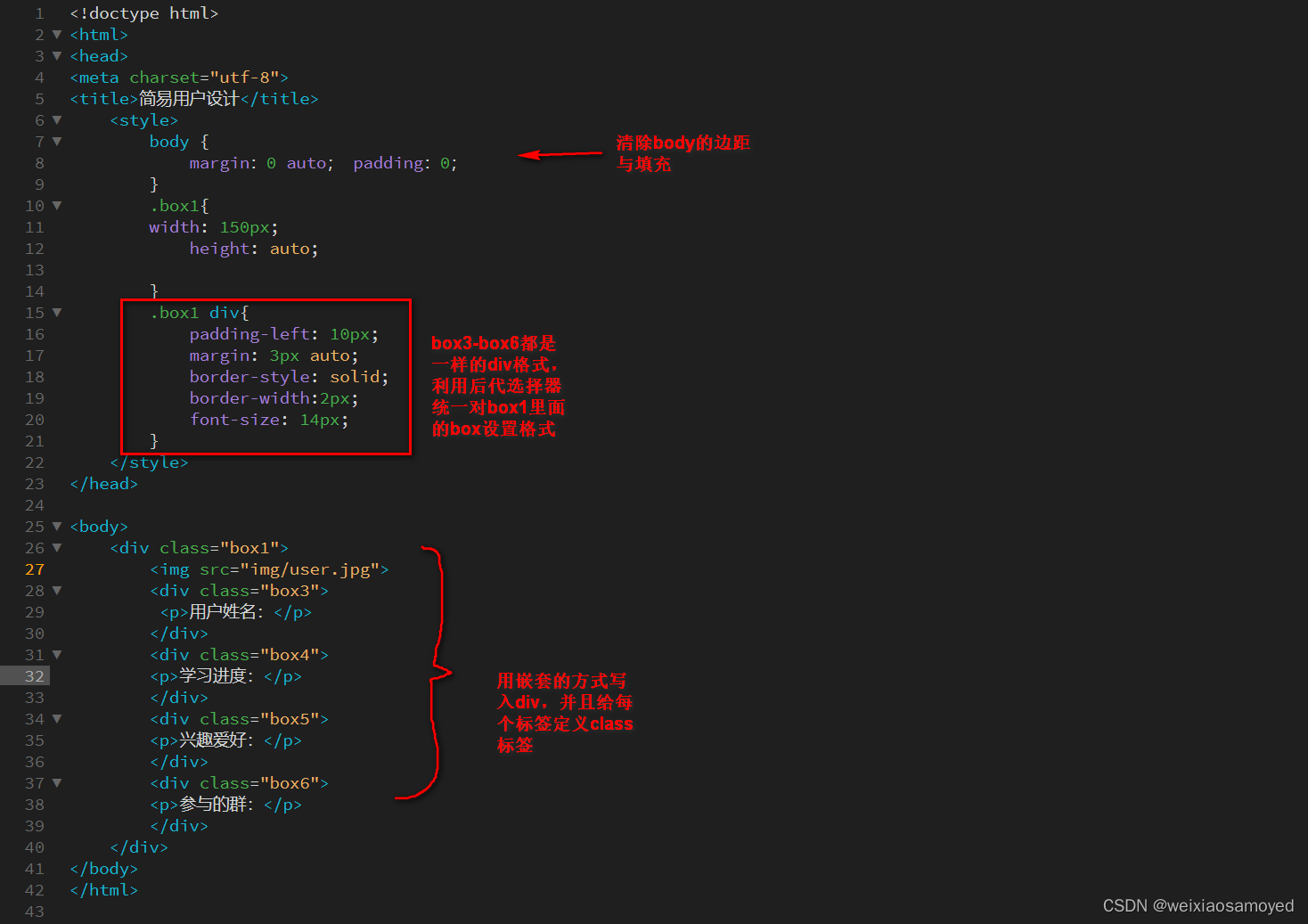
Task: Click the title text 简易用户设计
Action: 189,99
